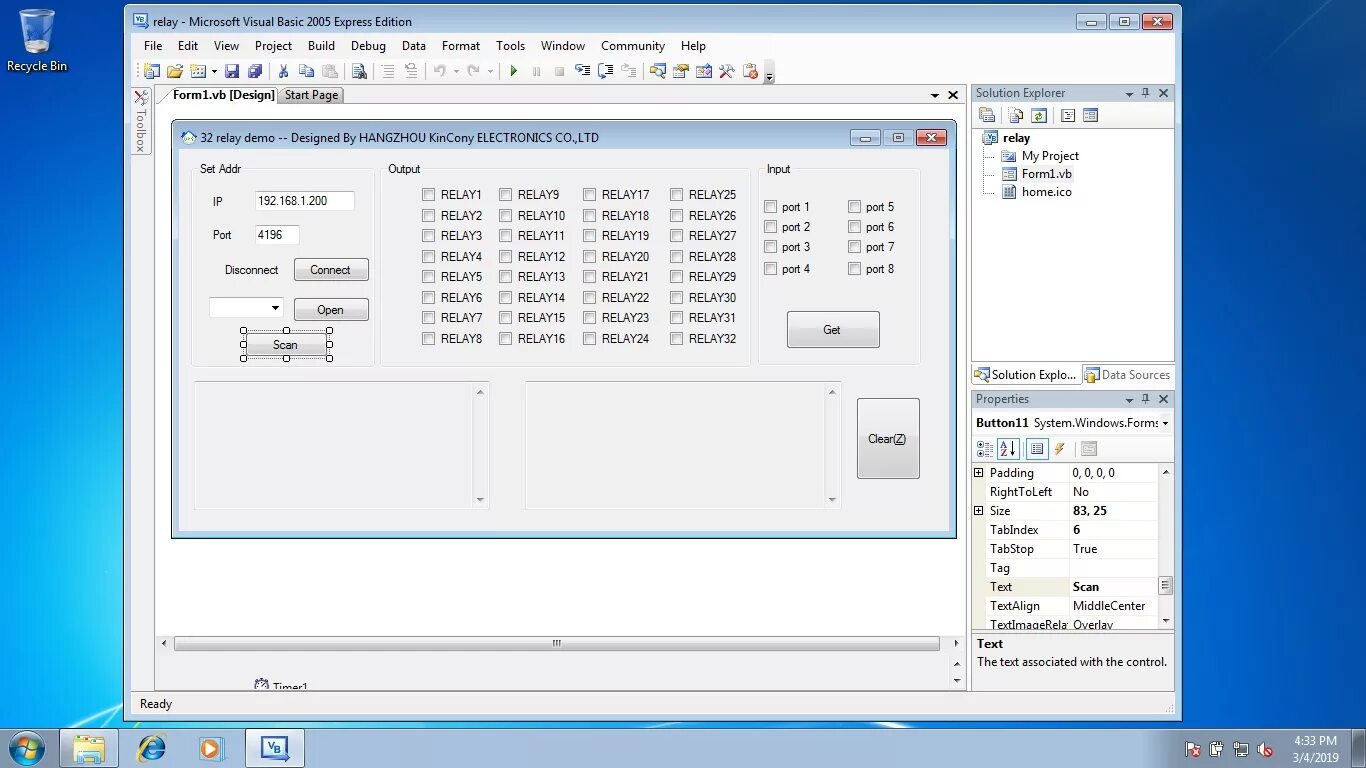Open the Build menu
The image size is (1366, 768).
321,46
